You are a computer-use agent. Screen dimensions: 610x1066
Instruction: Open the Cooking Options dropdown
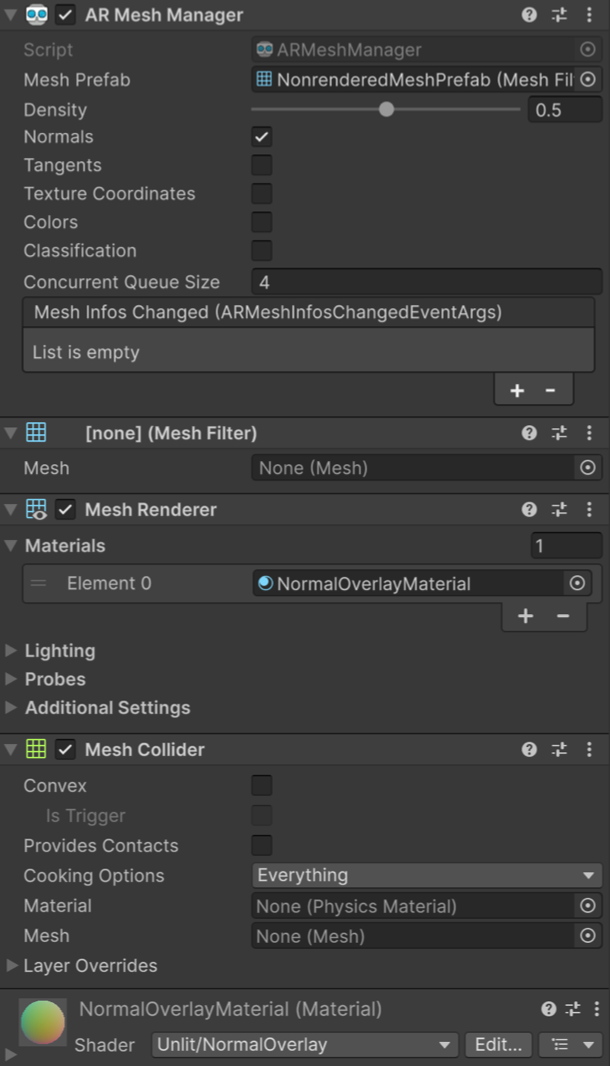pyautogui.click(x=426, y=875)
